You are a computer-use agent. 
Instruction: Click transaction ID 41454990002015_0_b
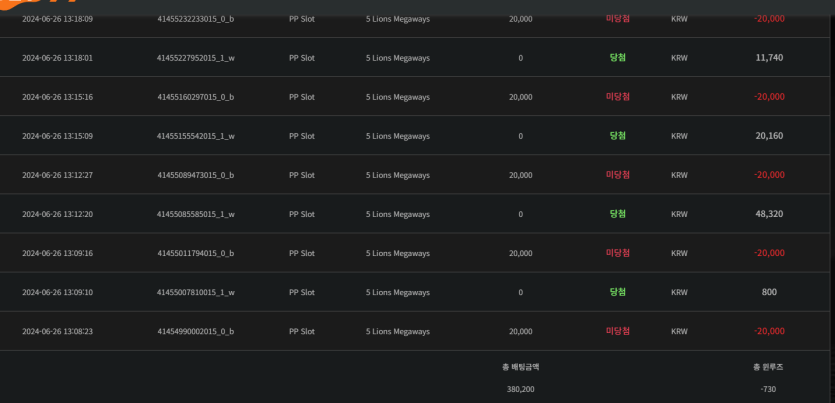point(195,331)
